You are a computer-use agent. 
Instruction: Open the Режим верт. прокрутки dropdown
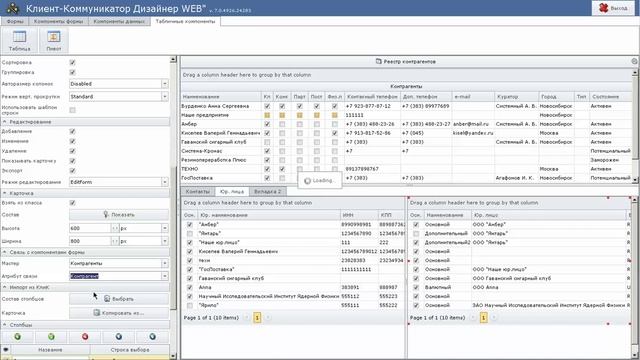point(164,96)
